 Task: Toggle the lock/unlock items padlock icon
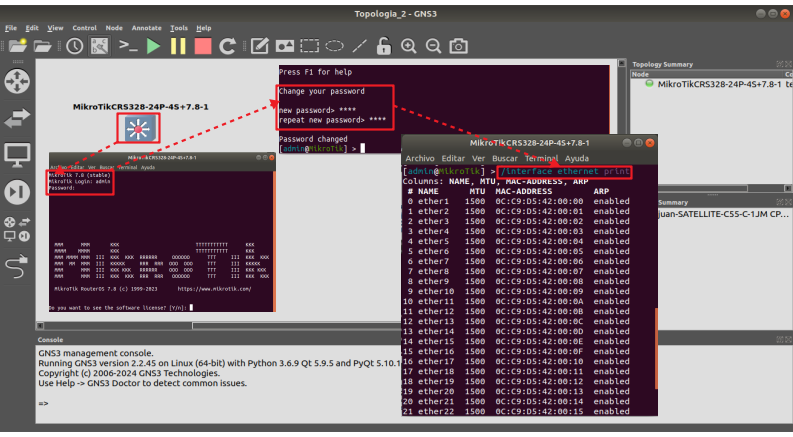coord(384,46)
